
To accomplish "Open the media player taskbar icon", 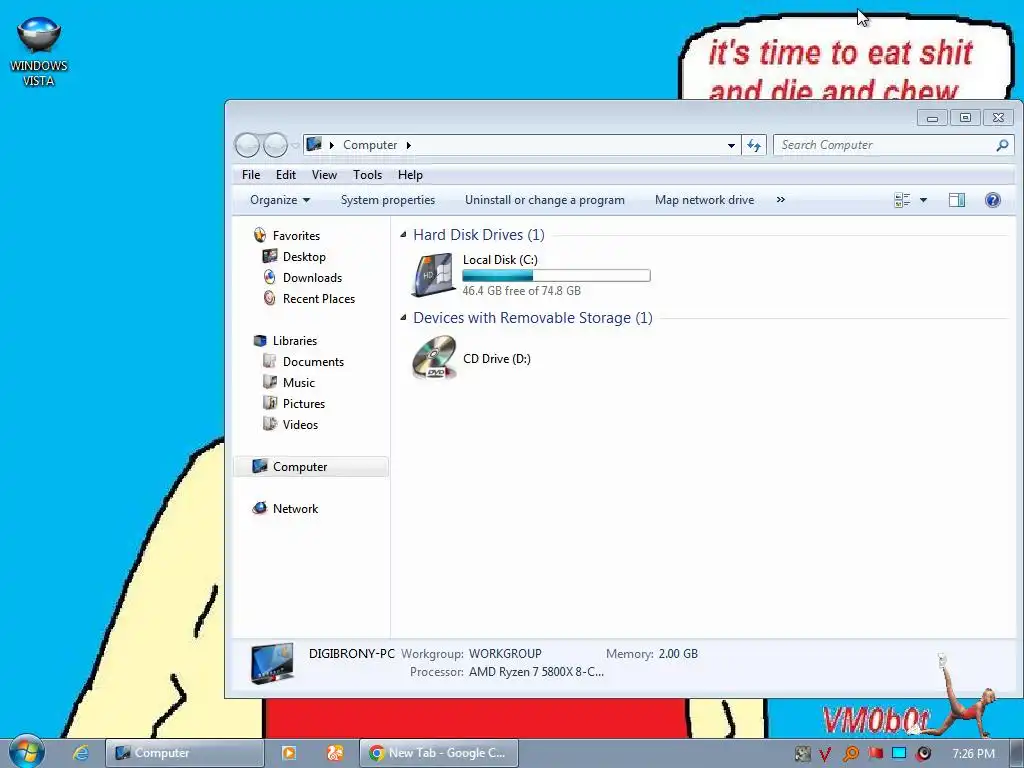I will 289,753.
